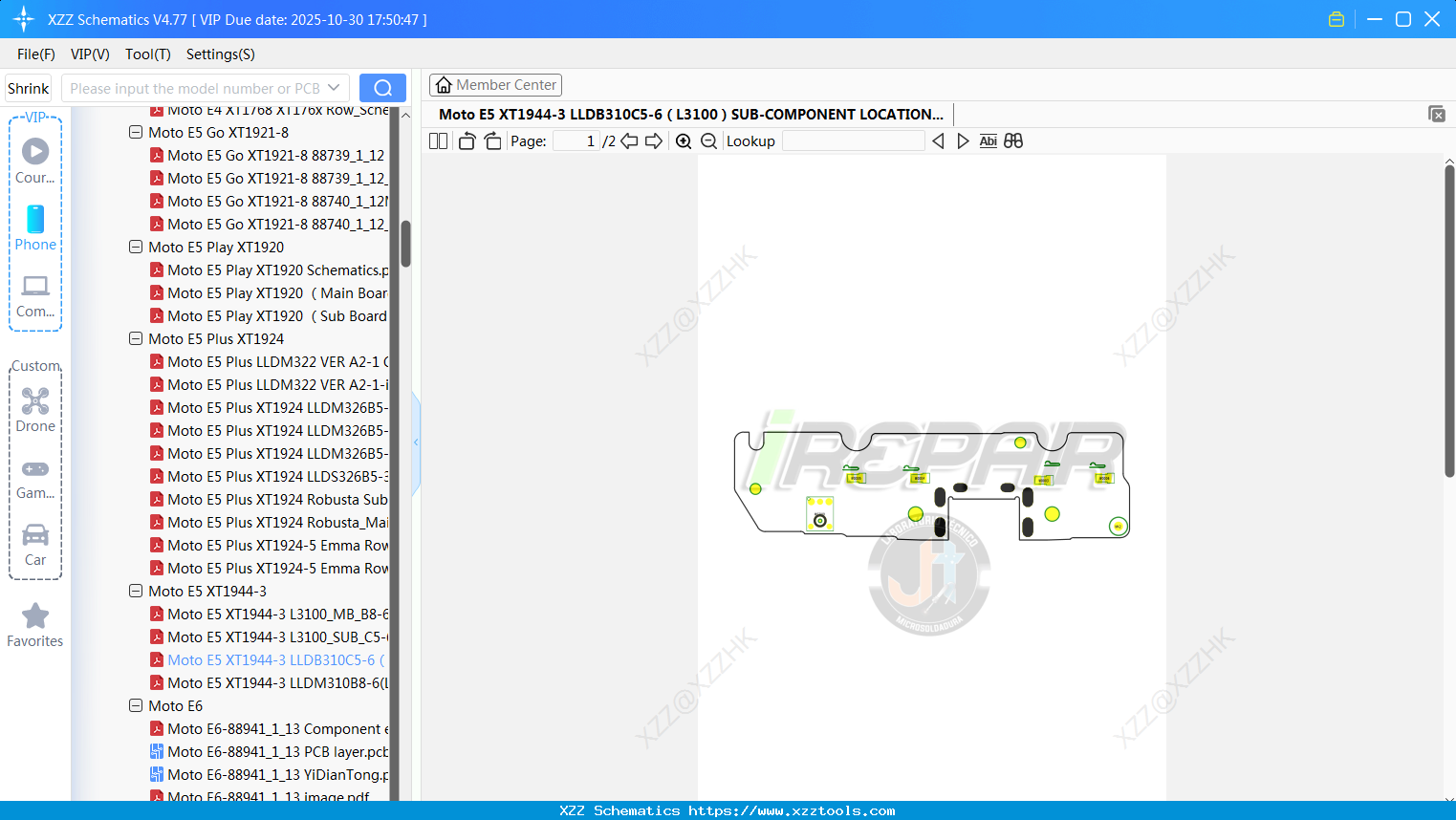Screen dimensions: 1456x820
Task: Open the Settings menu
Action: (x=221, y=54)
